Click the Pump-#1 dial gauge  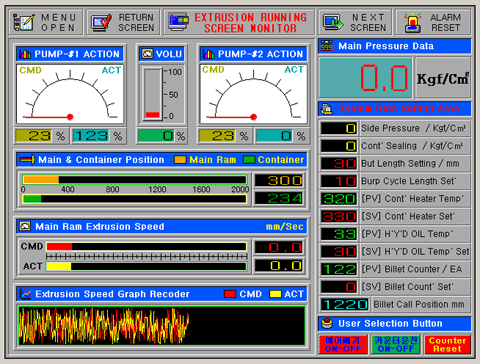pos(70,94)
